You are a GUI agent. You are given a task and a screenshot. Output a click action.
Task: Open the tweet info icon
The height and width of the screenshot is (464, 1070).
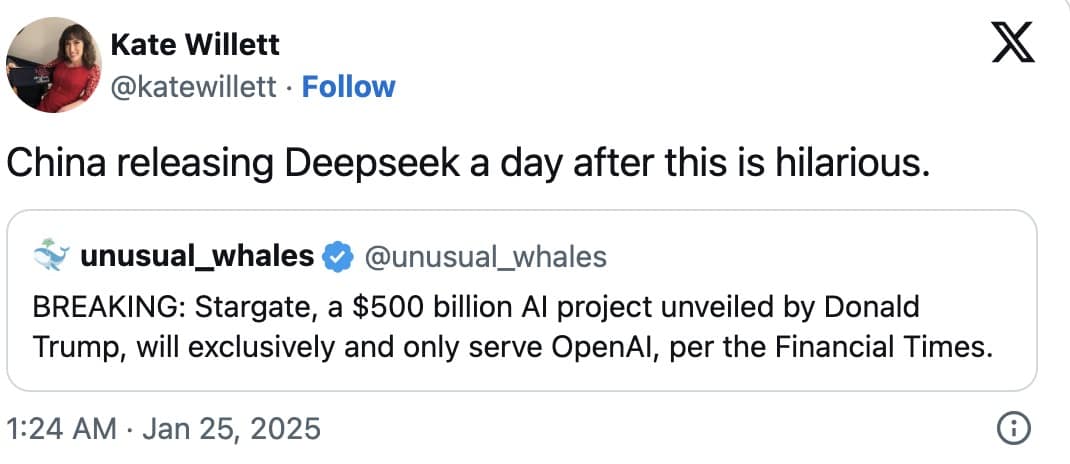point(1013,429)
